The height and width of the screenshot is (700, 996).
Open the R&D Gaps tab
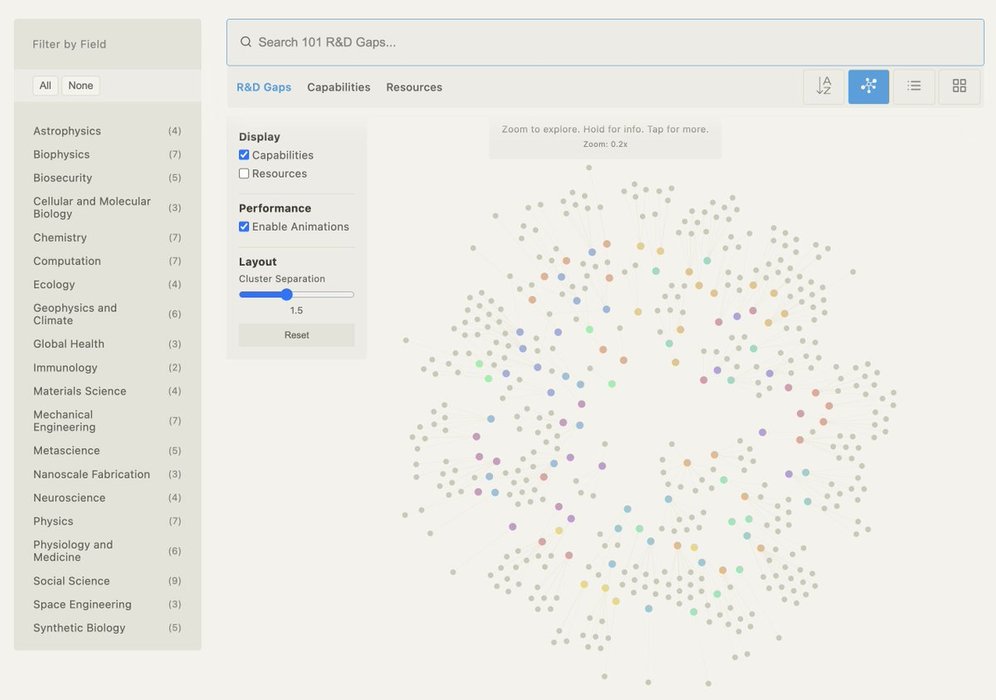click(264, 88)
